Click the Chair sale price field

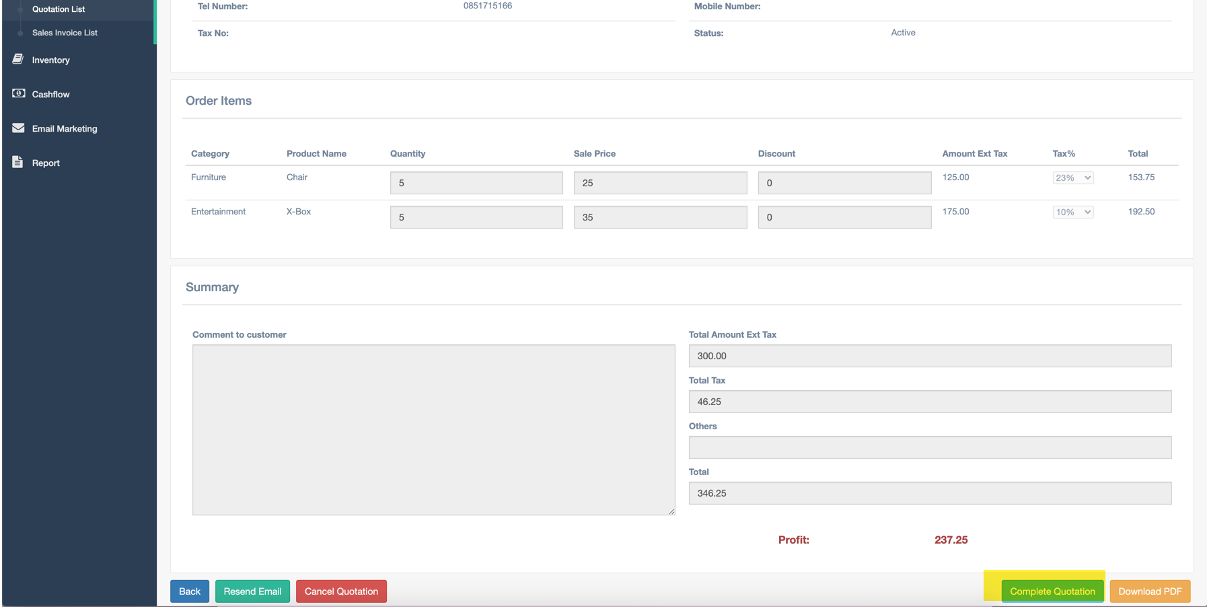click(x=660, y=183)
